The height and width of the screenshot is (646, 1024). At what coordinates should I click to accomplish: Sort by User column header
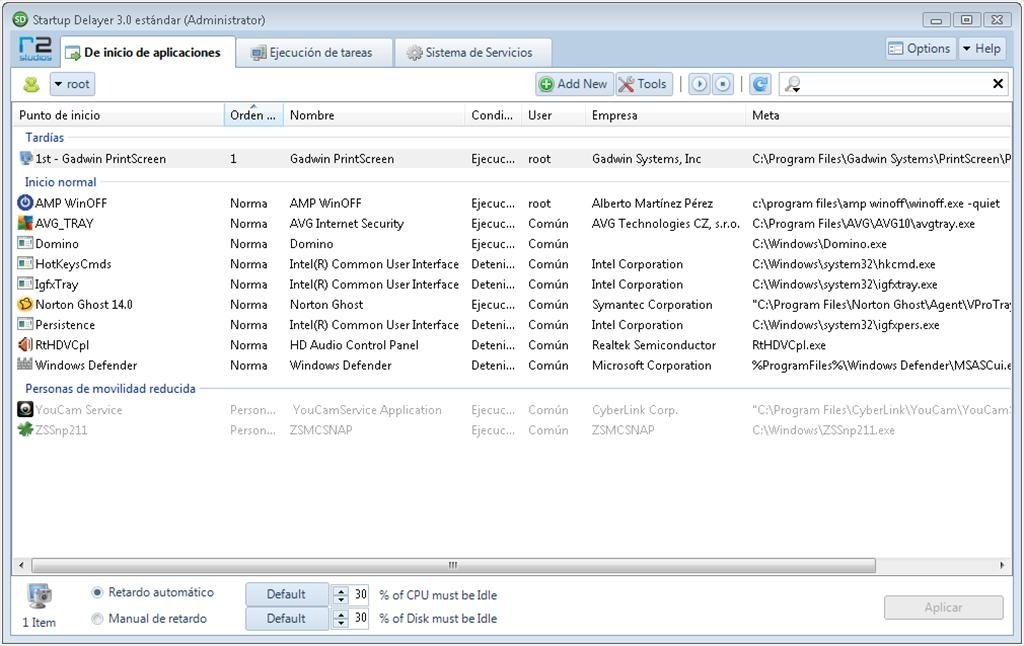[554, 115]
